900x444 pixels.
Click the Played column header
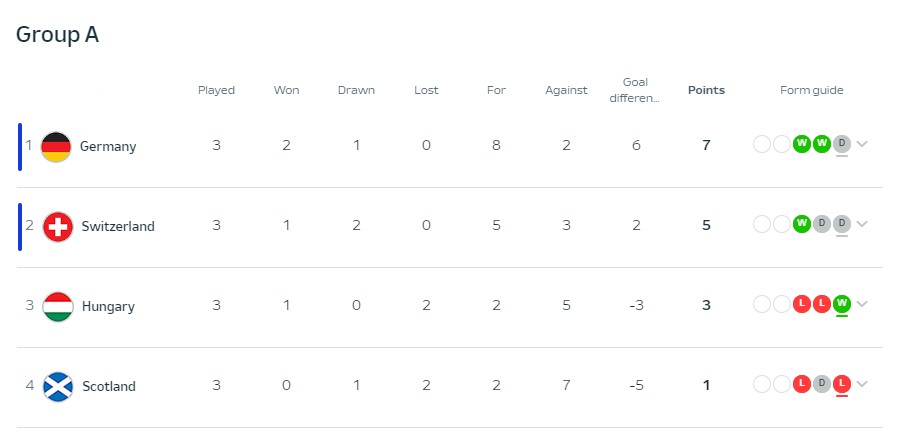click(216, 90)
